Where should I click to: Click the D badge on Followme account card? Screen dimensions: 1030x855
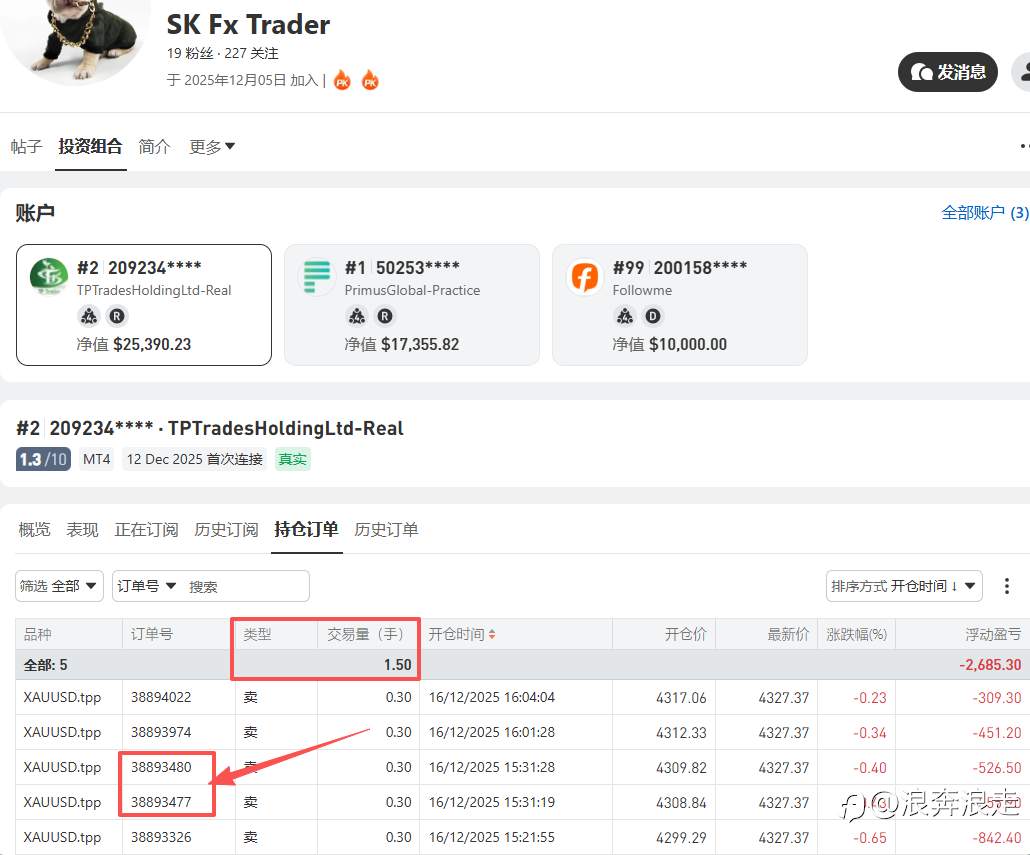tap(653, 317)
